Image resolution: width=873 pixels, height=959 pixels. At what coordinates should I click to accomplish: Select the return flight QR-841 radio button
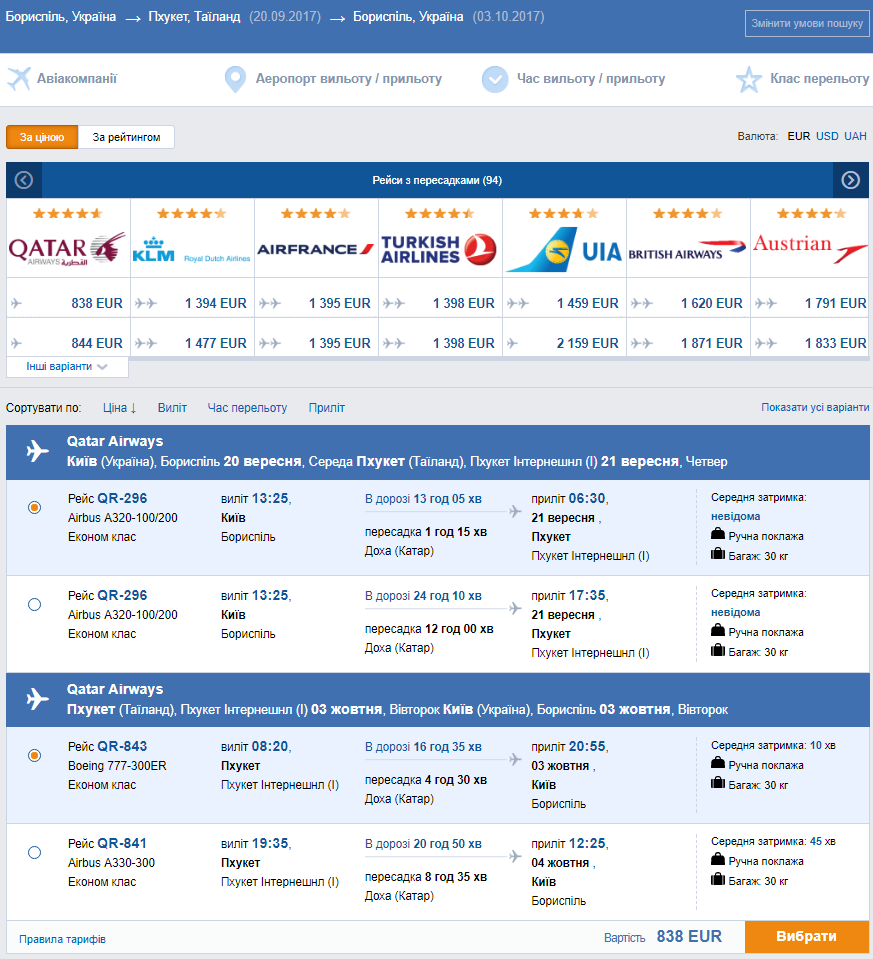[x=35, y=852]
